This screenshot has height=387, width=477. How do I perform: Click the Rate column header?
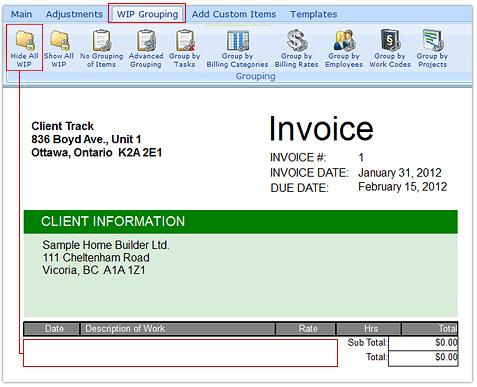pos(306,329)
